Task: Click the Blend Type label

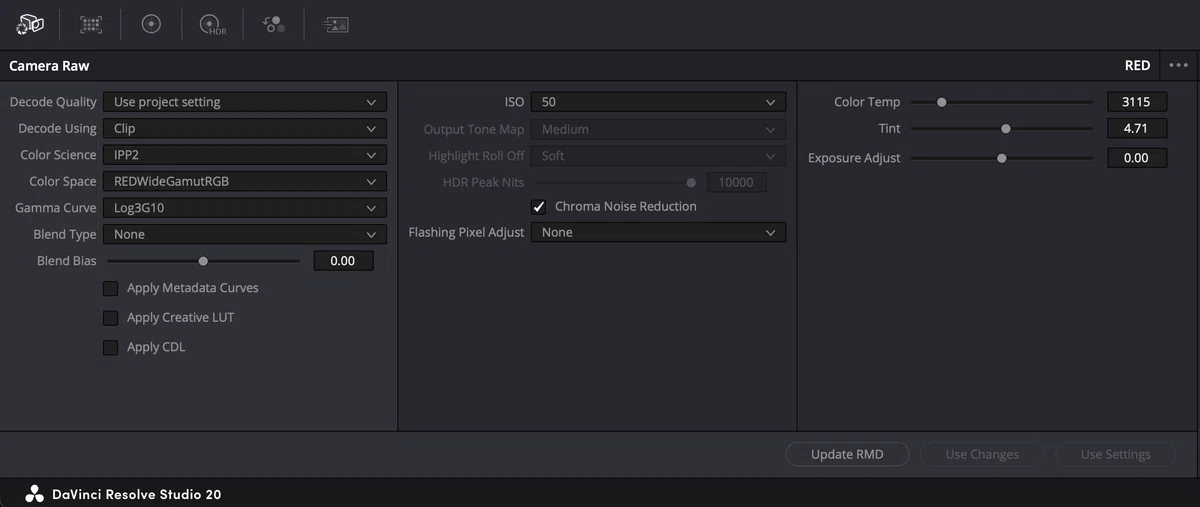Action: (65, 234)
